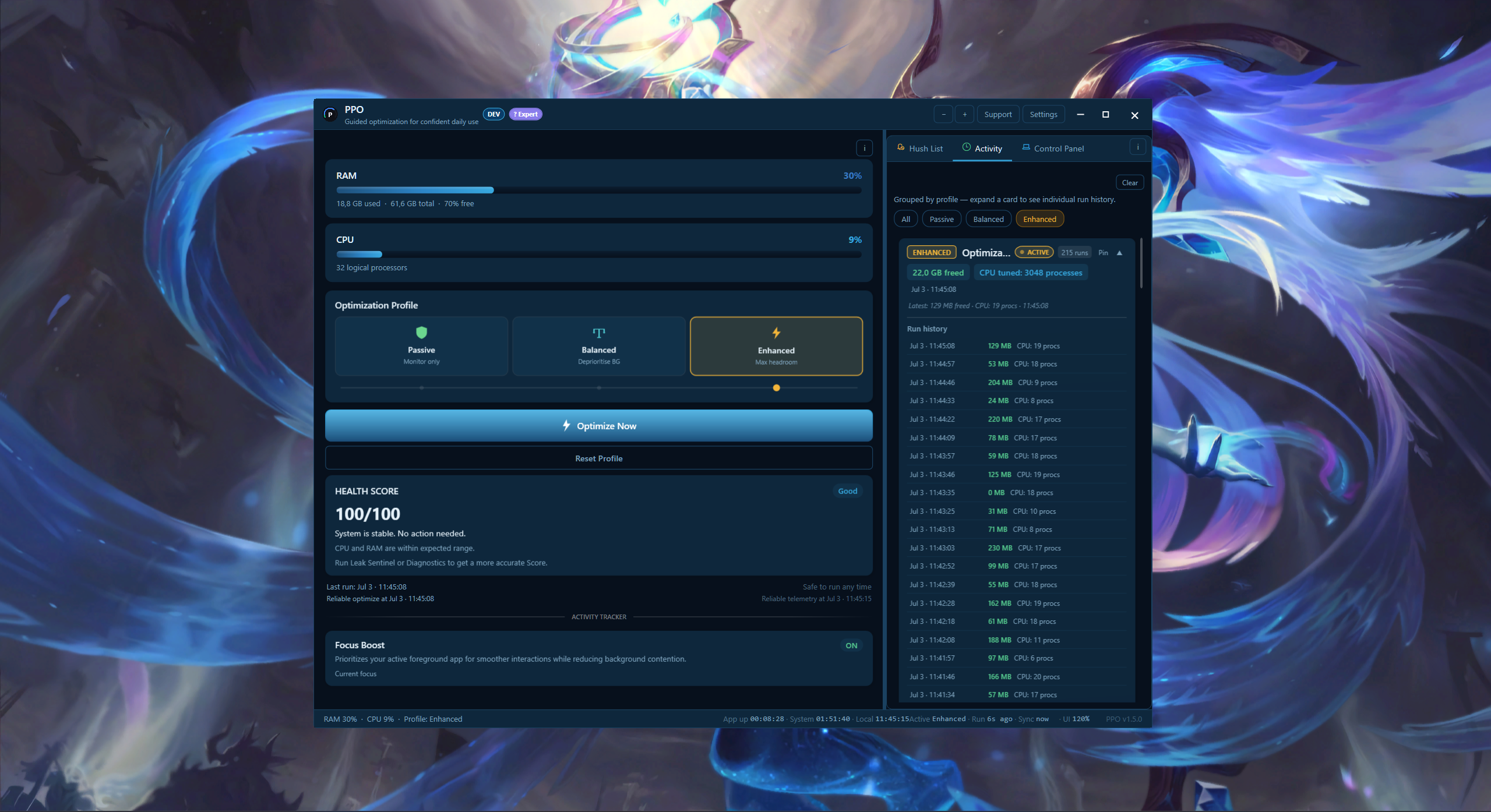Click PPO v1.5.0 version label
The height and width of the screenshot is (812, 1491).
pos(1124,719)
